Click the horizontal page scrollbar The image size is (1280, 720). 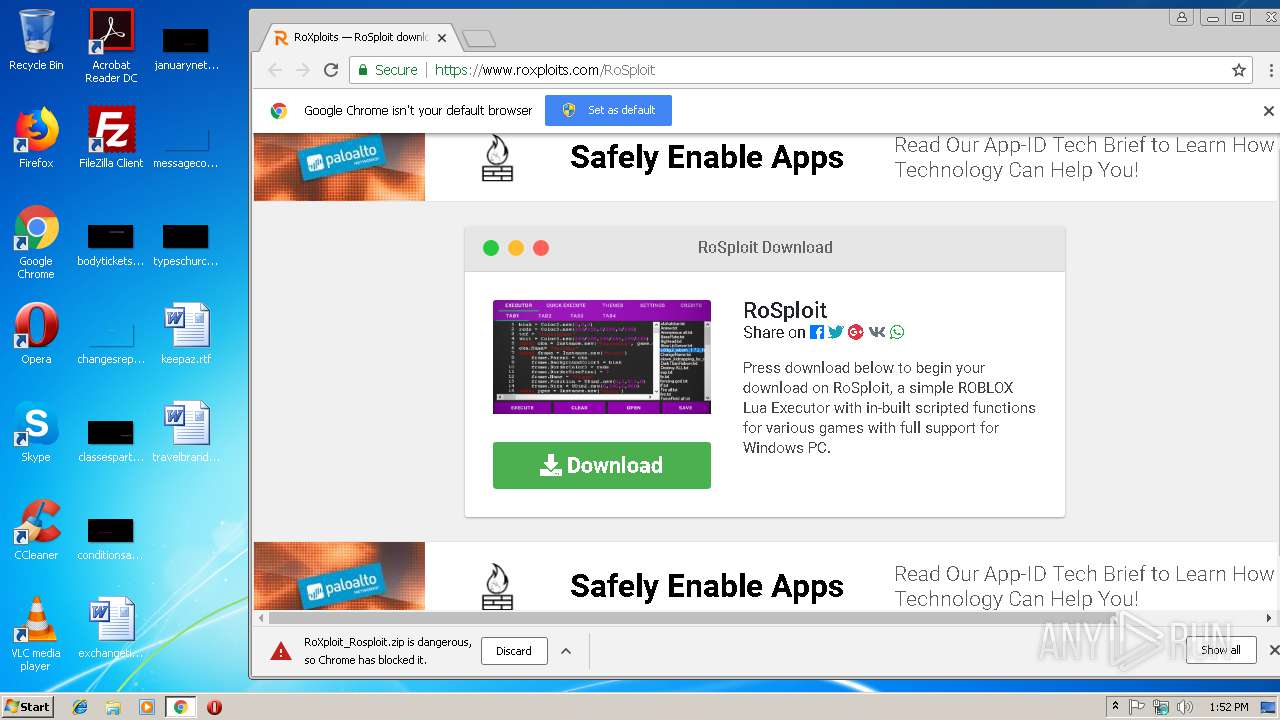pos(765,618)
